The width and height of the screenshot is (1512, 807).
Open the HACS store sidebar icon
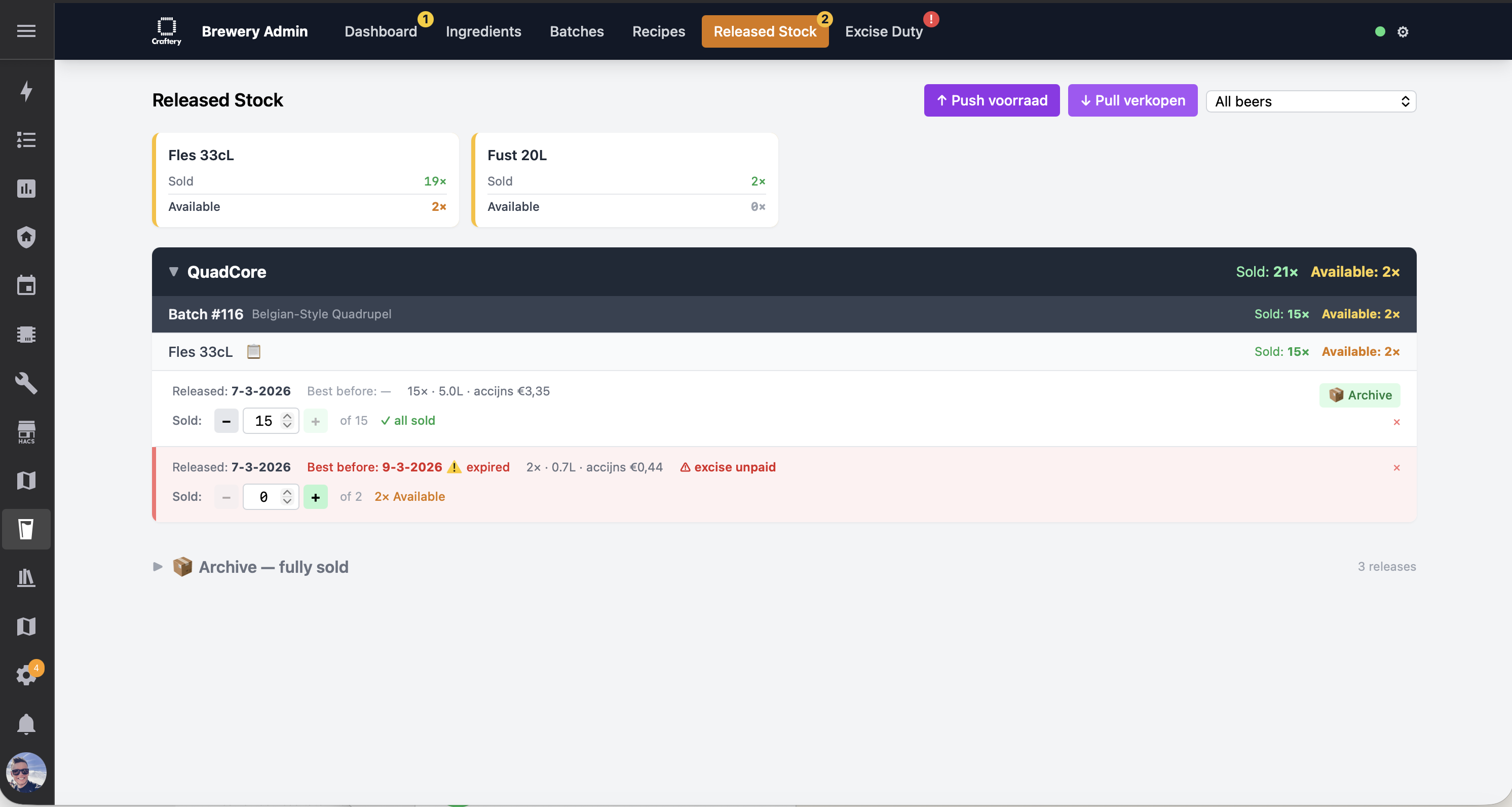[26, 432]
